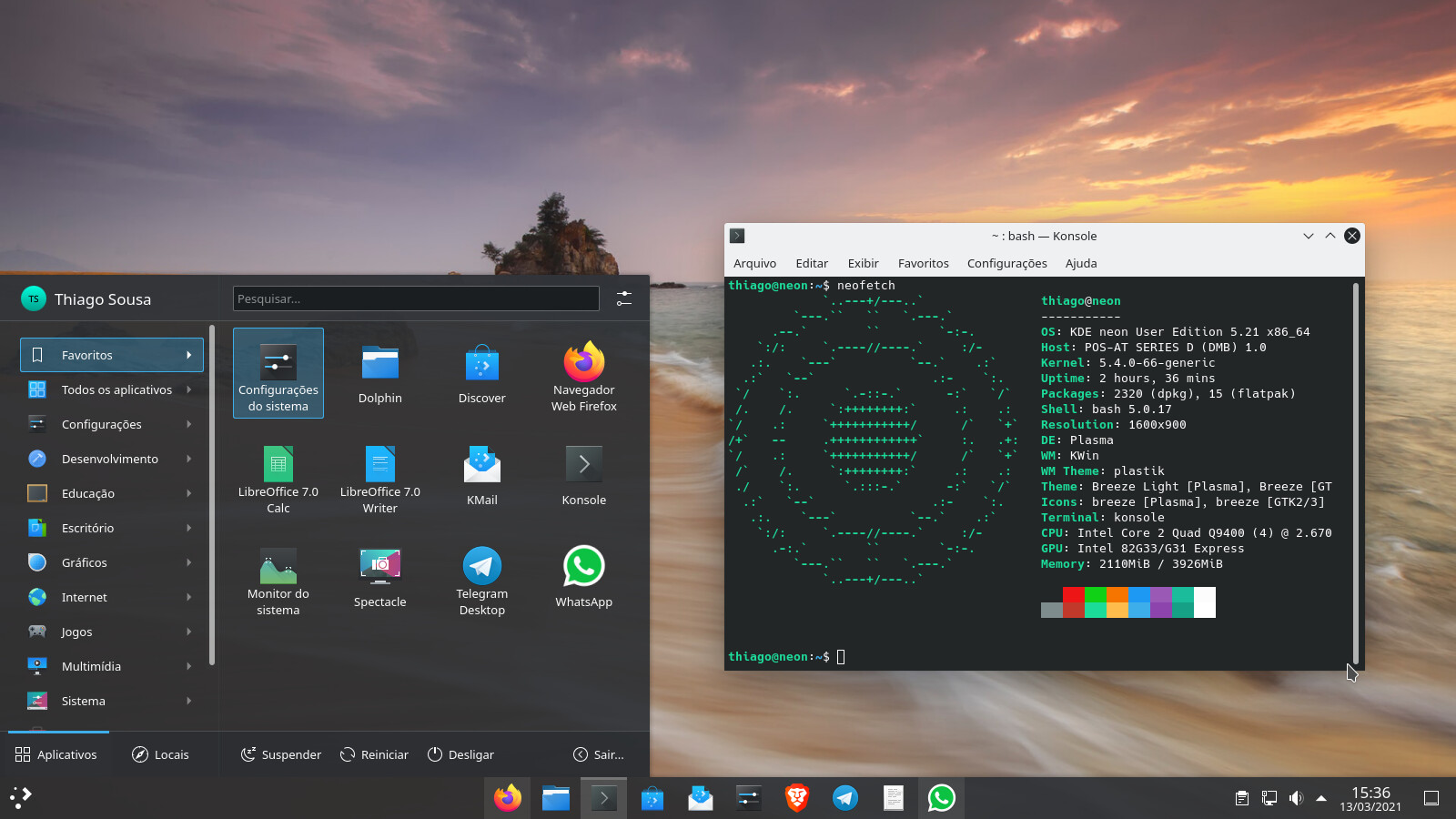This screenshot has height=819, width=1456.
Task: Click the Pesquisar search field
Action: pyautogui.click(x=416, y=298)
